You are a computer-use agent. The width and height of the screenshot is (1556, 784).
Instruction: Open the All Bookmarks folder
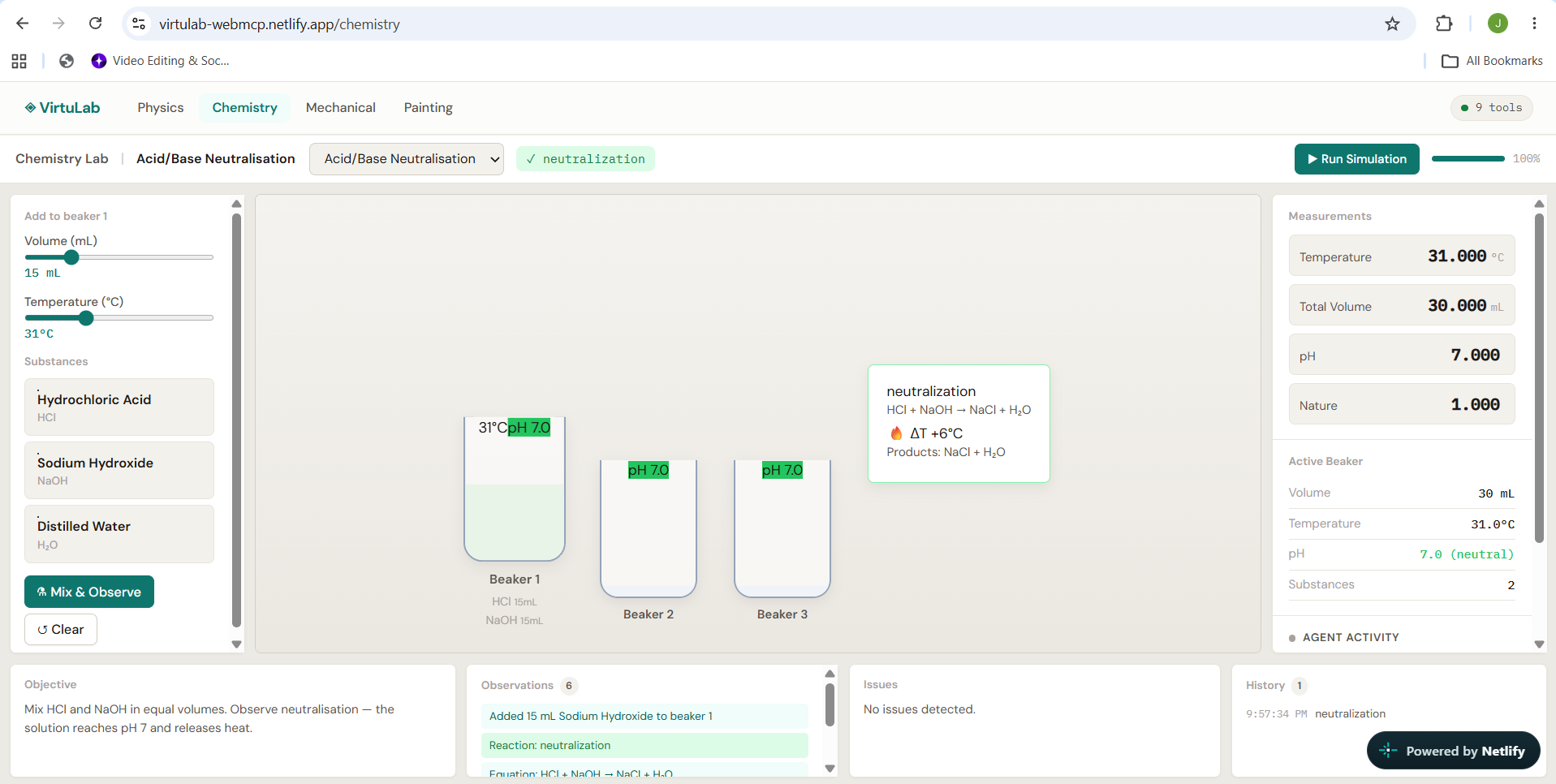click(1492, 61)
